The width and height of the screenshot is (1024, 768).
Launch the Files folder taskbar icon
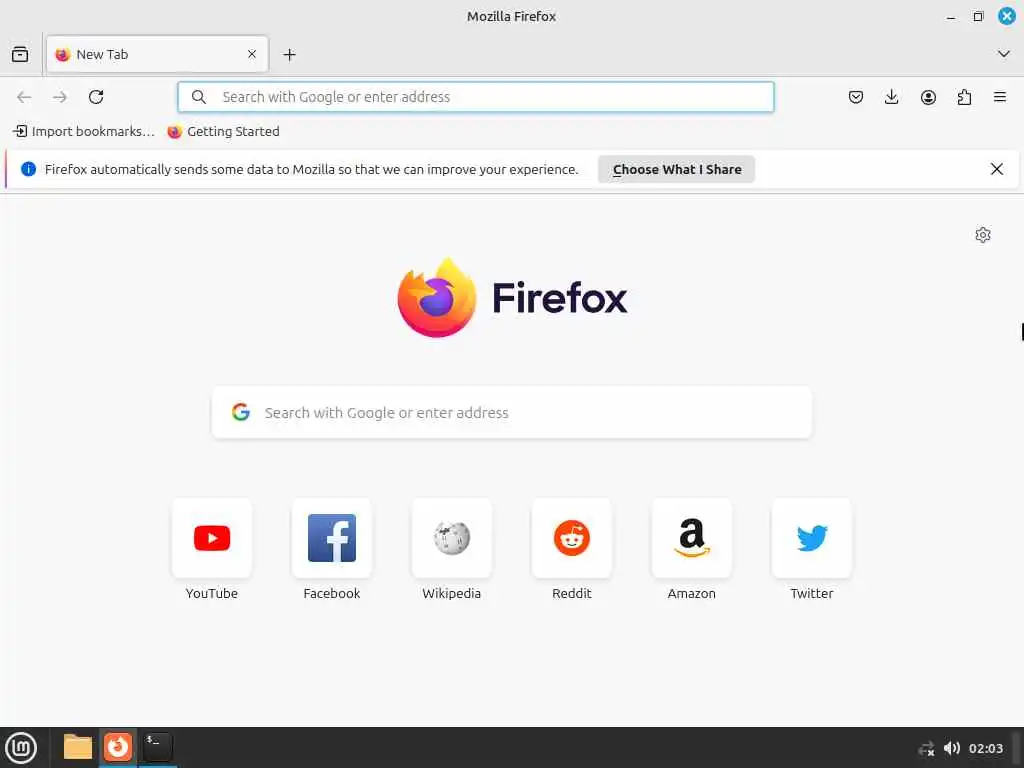click(78, 747)
